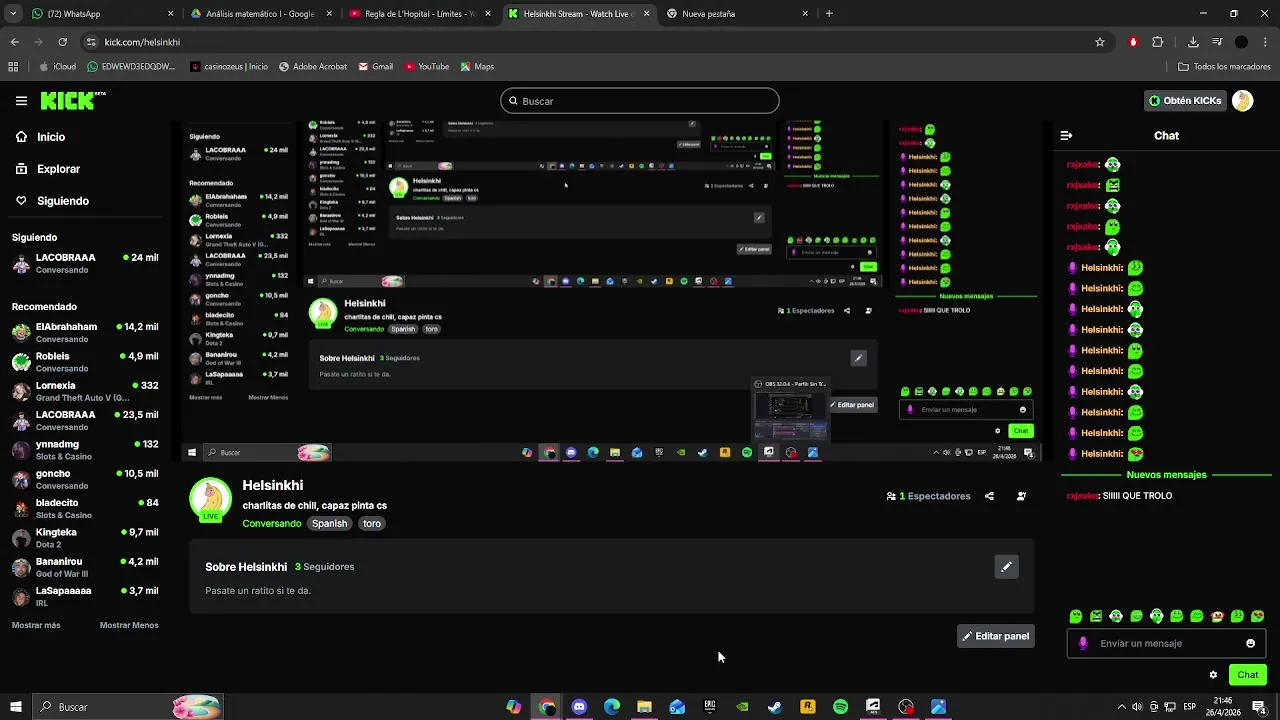Open the bladecito channel in the sidebar
1280x720 pixels.
85,508
